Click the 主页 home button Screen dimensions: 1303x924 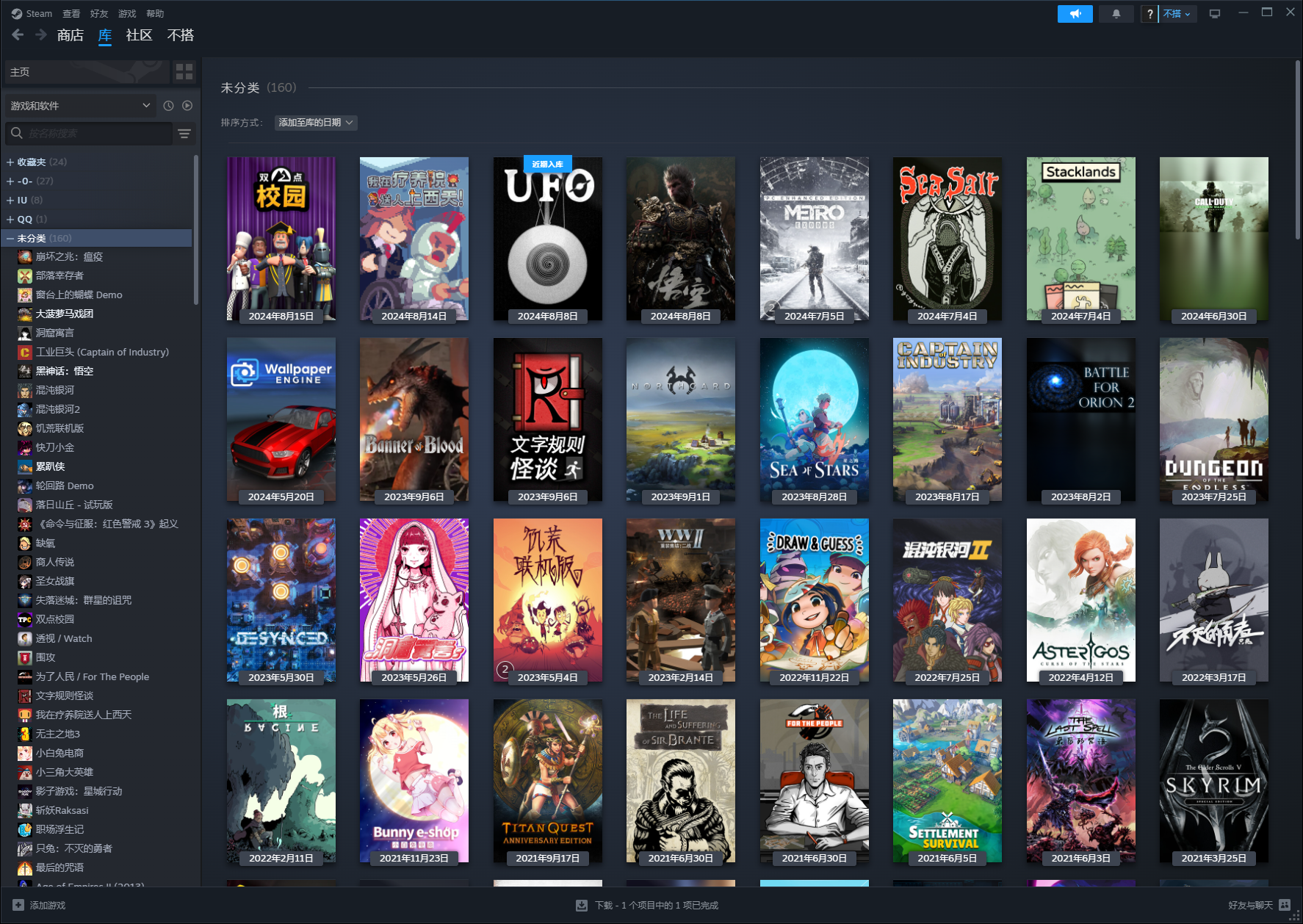coord(87,72)
